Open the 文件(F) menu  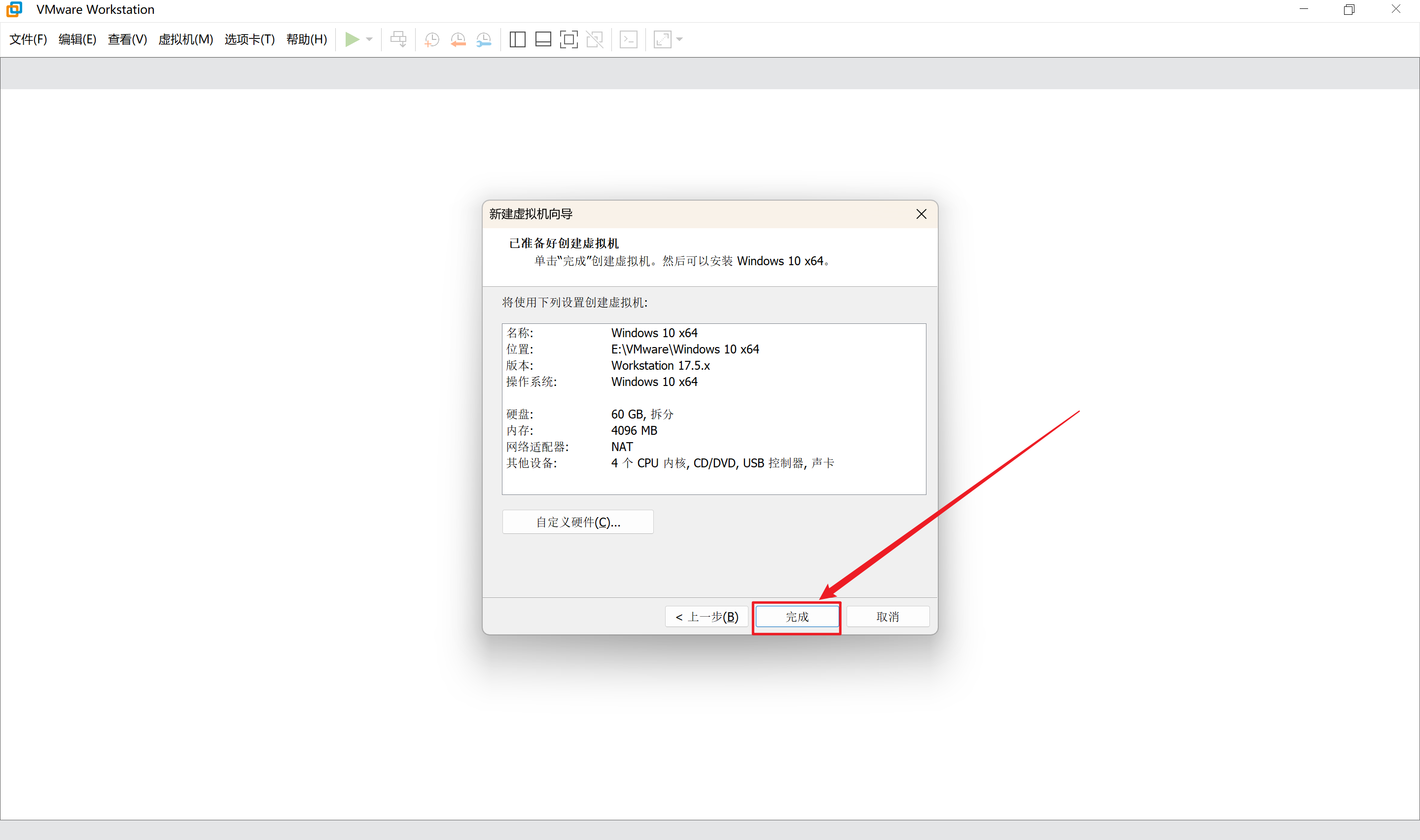[28, 39]
